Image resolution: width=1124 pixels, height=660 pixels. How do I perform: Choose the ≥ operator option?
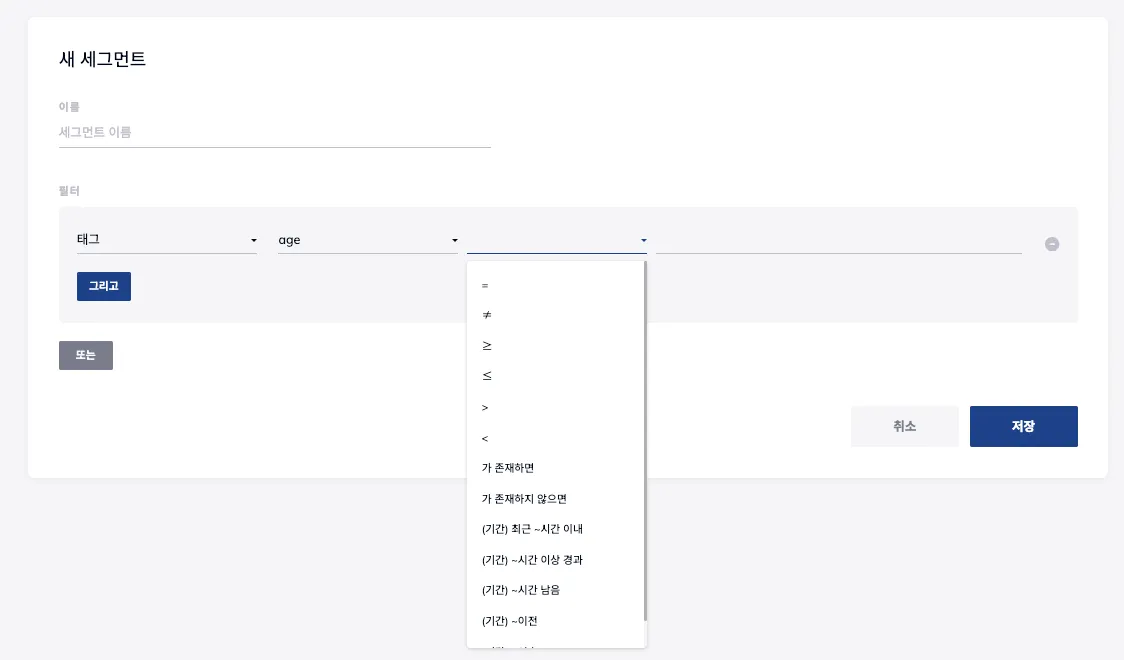(556, 345)
